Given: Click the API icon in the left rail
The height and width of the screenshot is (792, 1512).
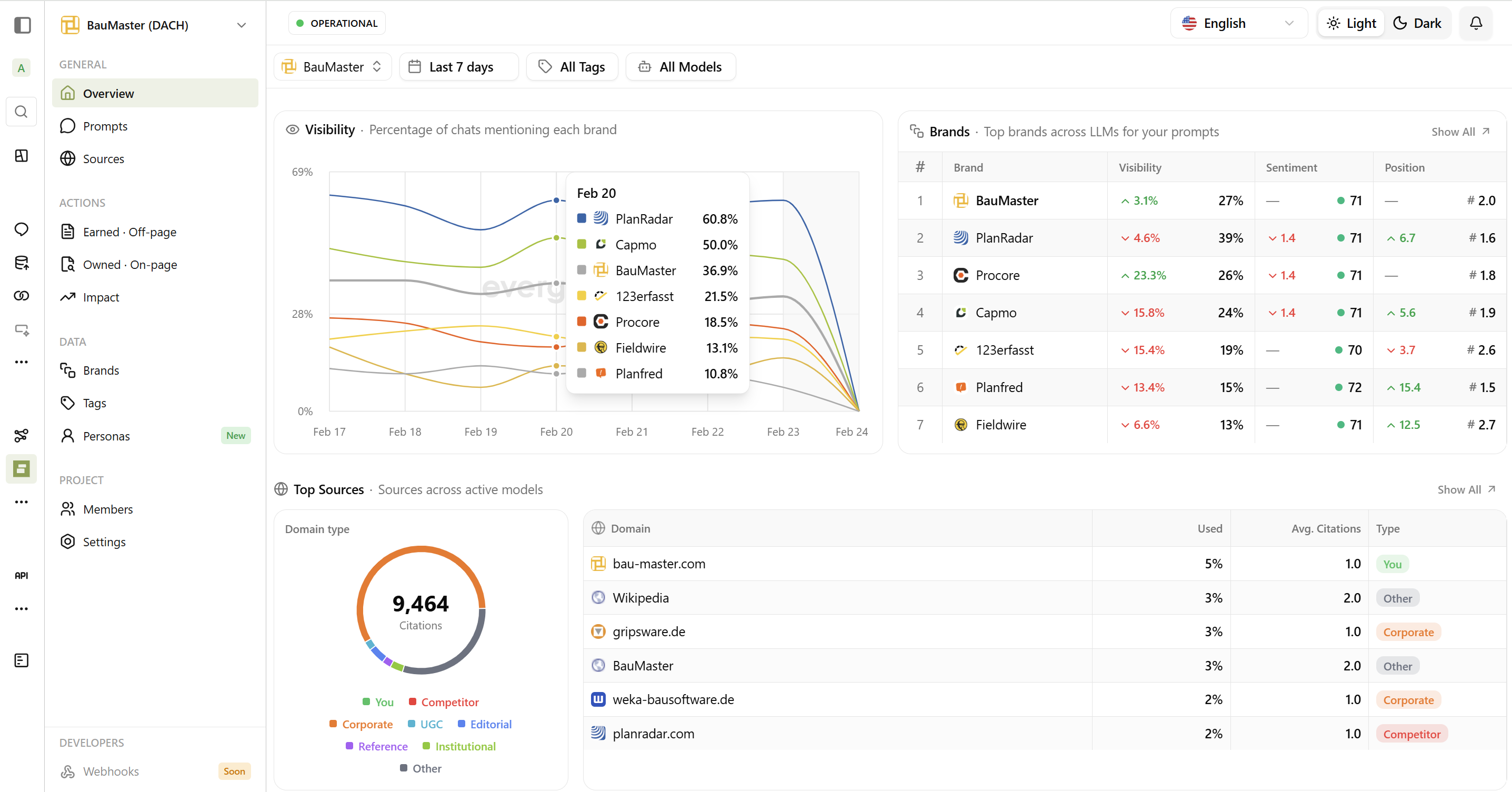Looking at the screenshot, I should [21, 575].
